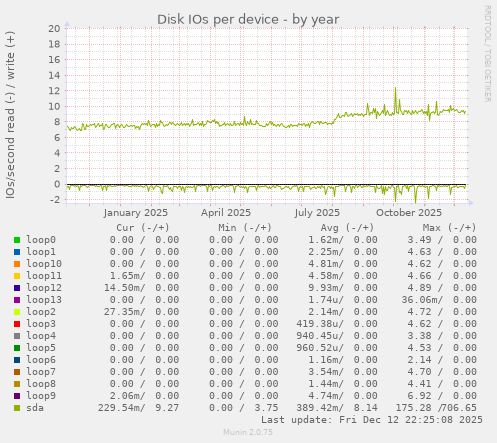
Task: Click the 'January 2025' axis label
Action: pyautogui.click(x=136, y=213)
